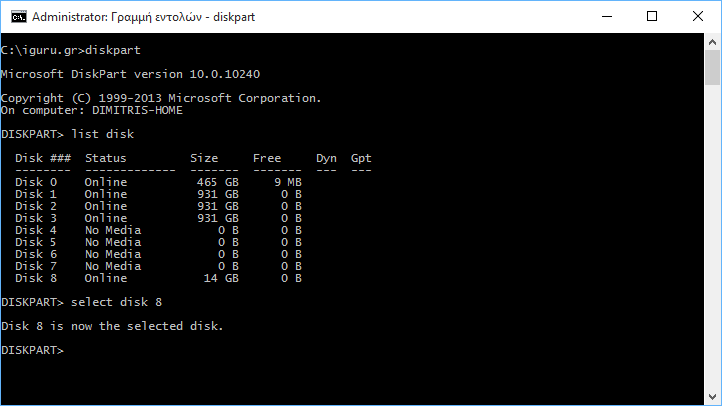This screenshot has width=722, height=406.
Task: Click the 'Disk 0' row label
Action: coord(36,182)
